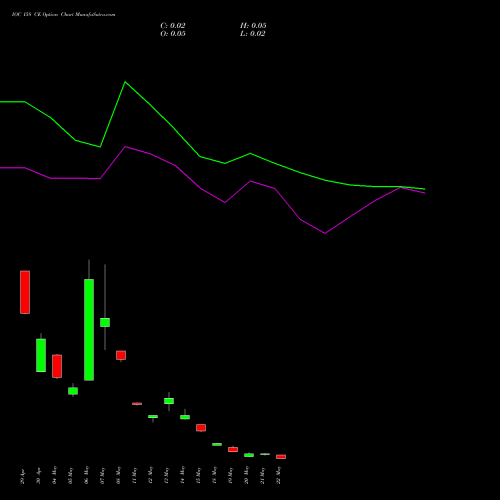Select the "22 May" date axis label

tap(279, 475)
